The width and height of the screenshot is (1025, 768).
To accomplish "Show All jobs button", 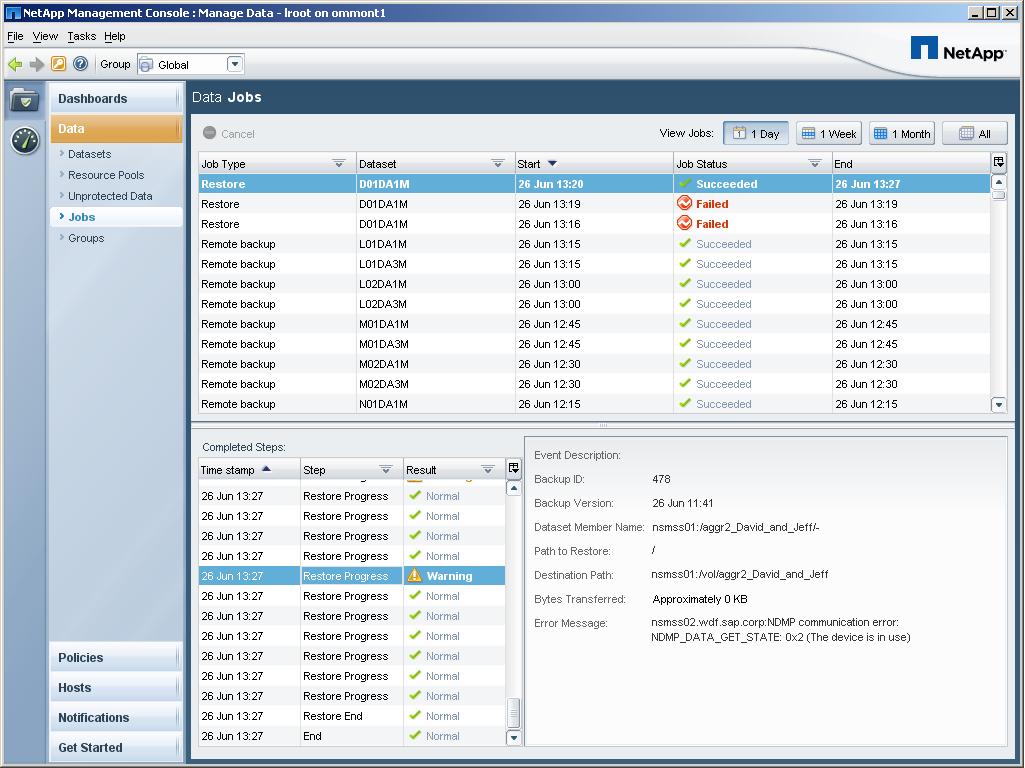I will tap(974, 133).
